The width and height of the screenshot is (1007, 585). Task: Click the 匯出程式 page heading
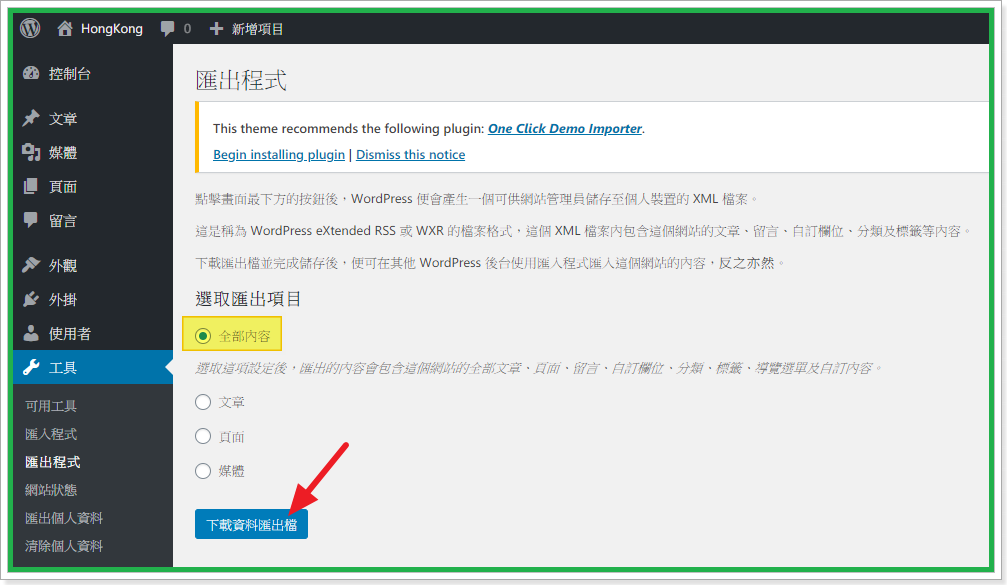point(241,80)
